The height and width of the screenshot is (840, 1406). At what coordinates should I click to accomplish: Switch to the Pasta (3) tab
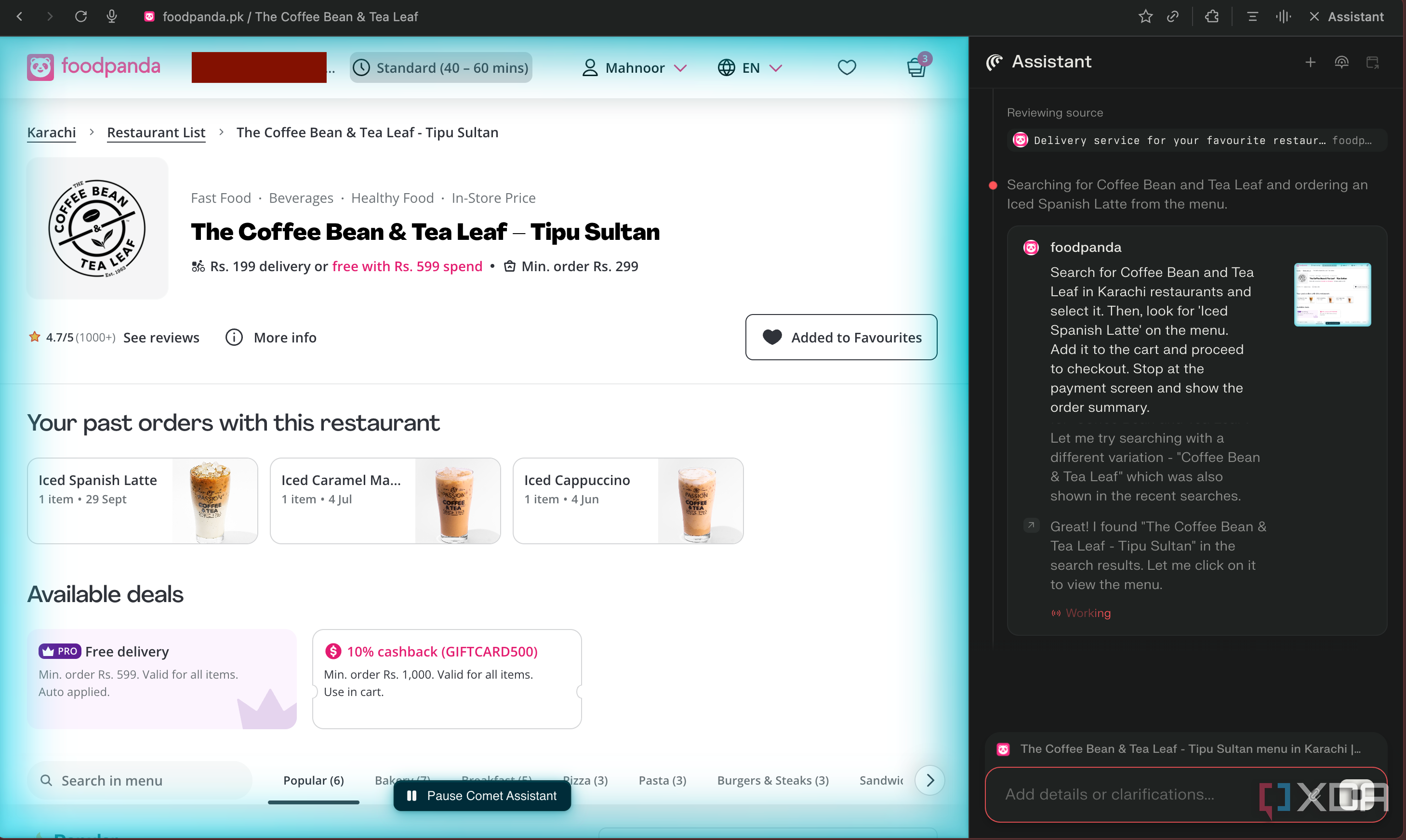[x=662, y=781]
